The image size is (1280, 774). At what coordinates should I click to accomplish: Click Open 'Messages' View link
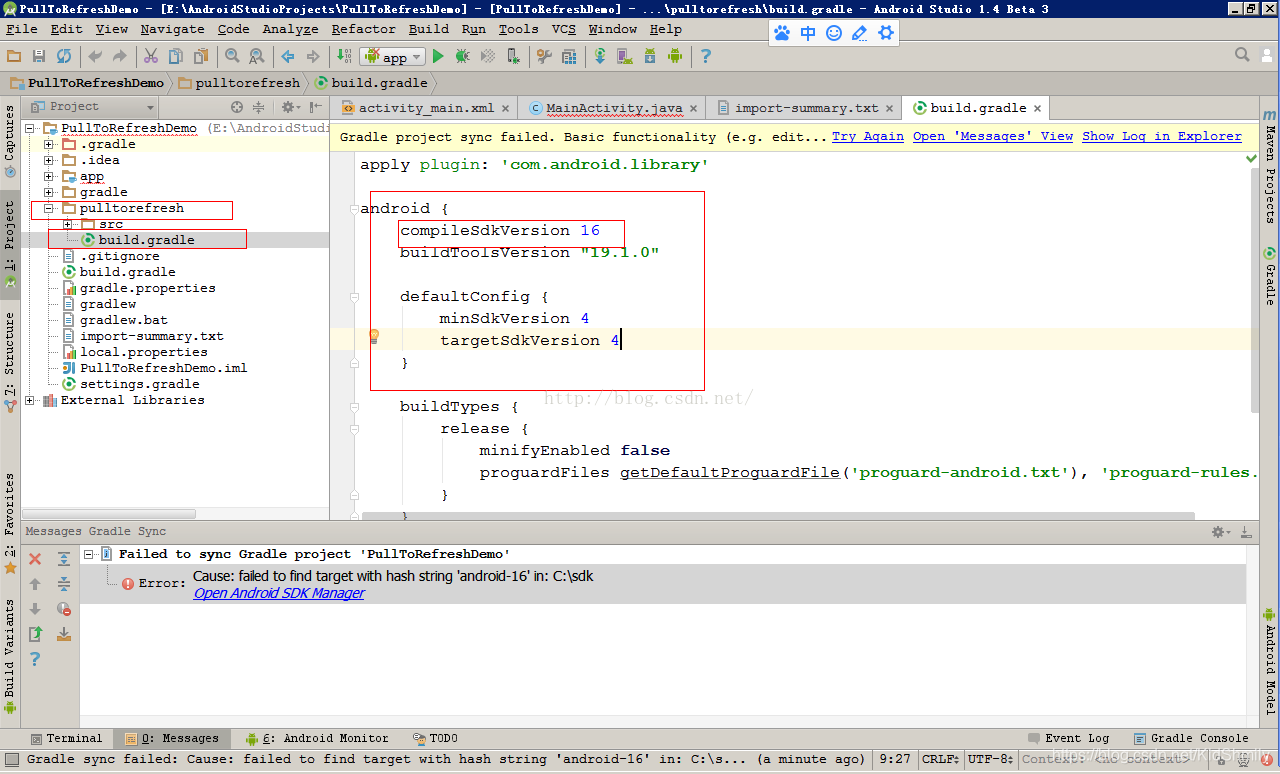(x=993, y=136)
